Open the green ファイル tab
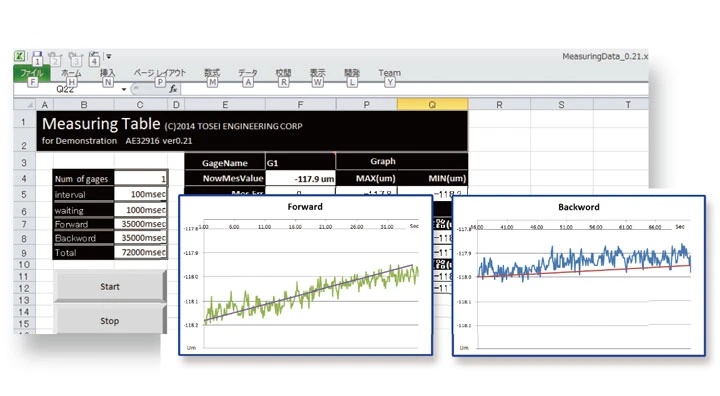This screenshot has width=720, height=396. point(32,73)
